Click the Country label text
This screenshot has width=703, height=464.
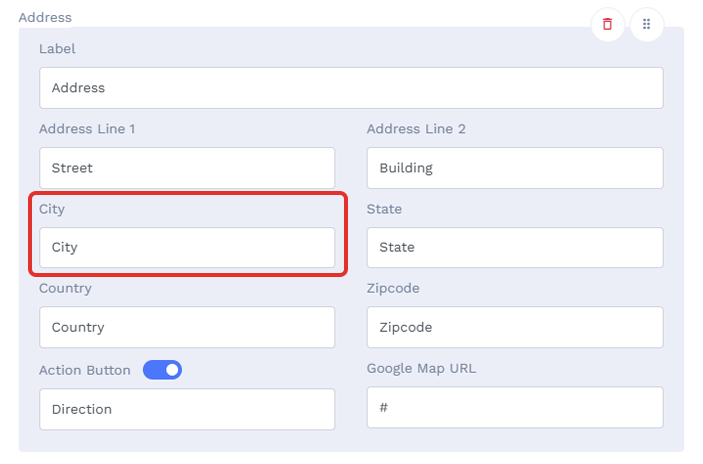65,288
